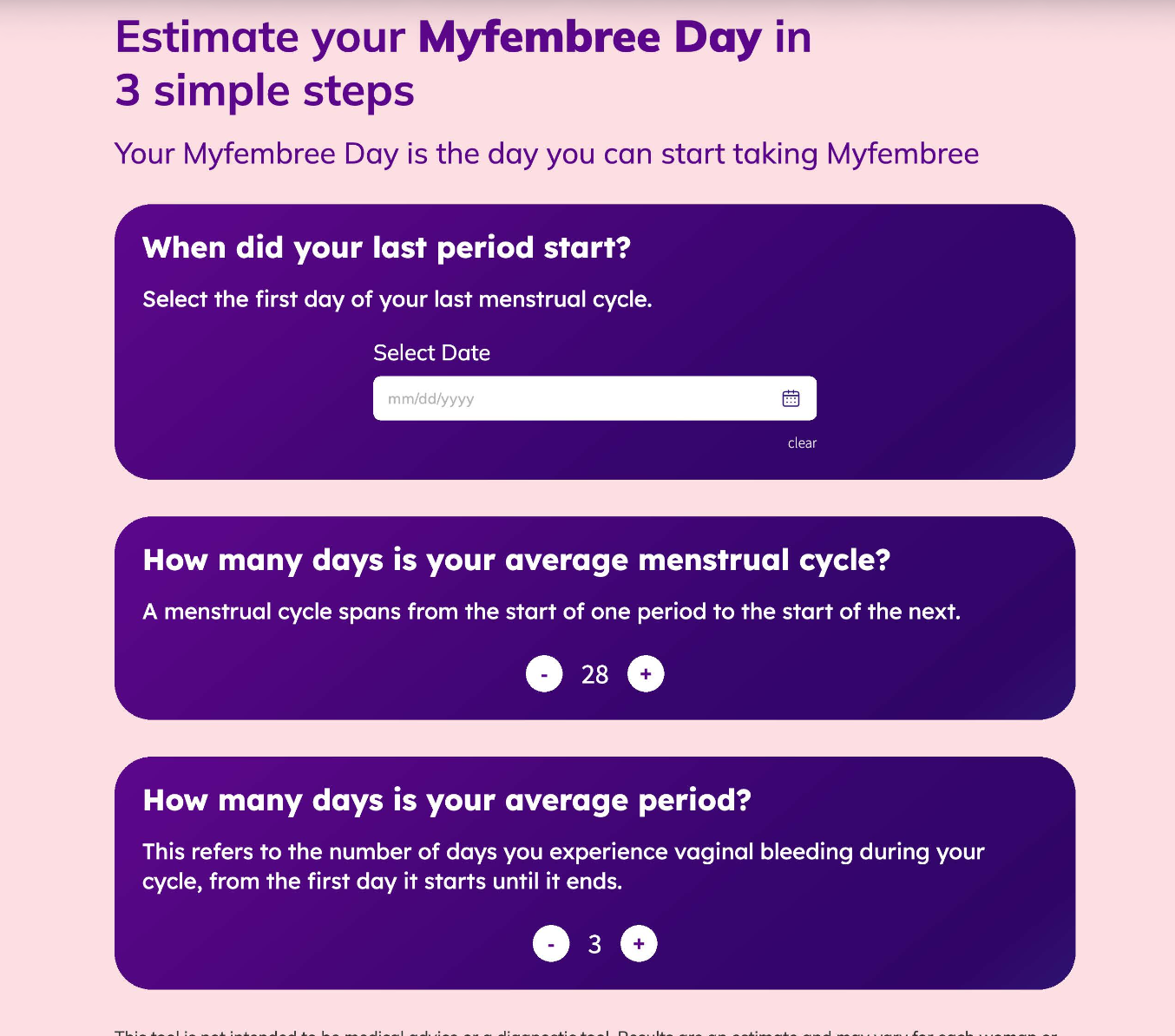Decrease average period days with minus button

coord(551,944)
